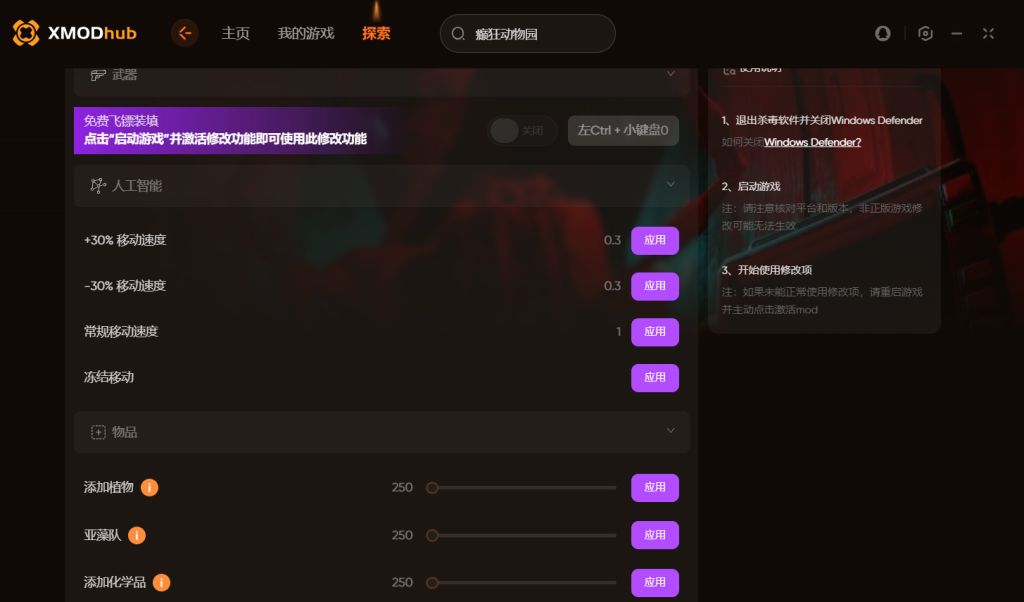Open notifications bell icon

(882, 33)
